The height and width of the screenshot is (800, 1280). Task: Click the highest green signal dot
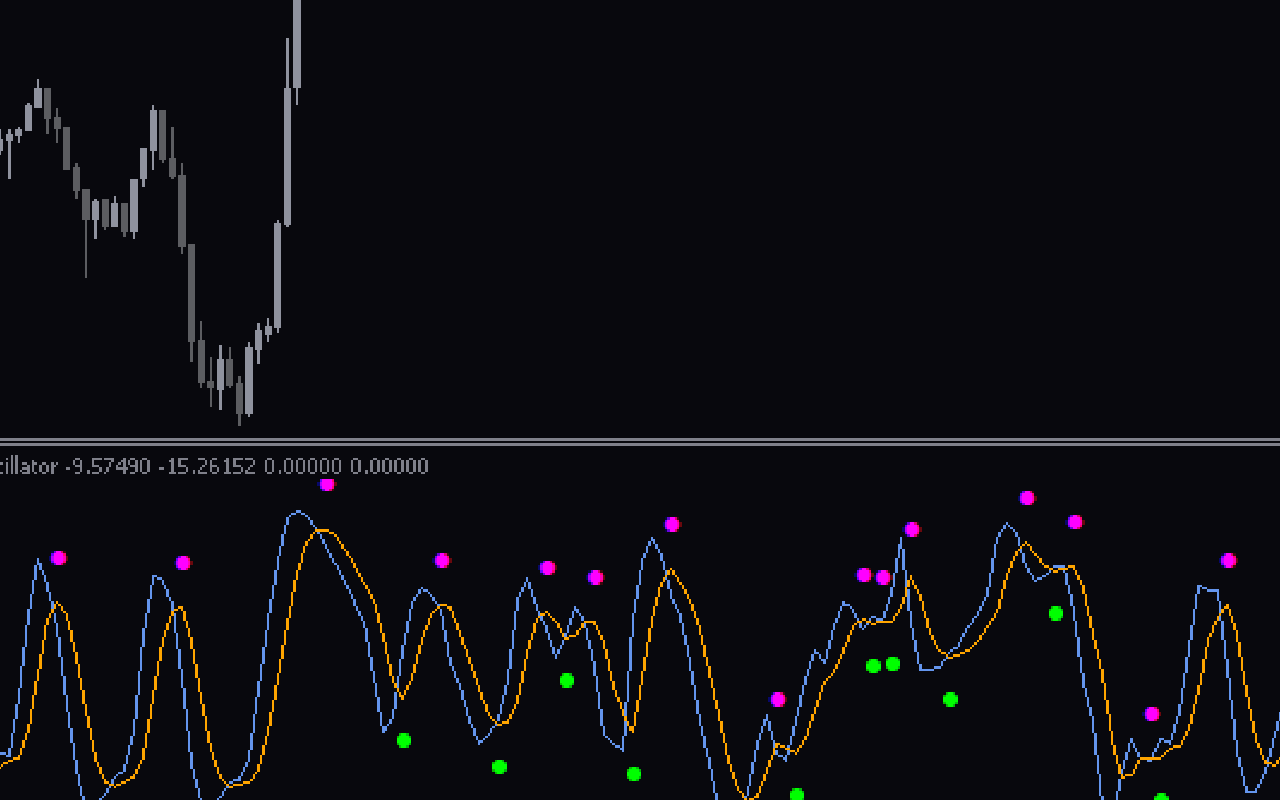click(x=1056, y=614)
